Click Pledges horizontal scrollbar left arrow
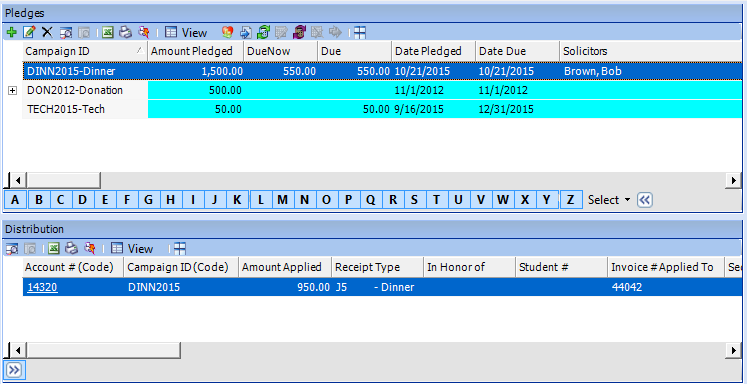This screenshot has width=747, height=384. click(x=18, y=181)
